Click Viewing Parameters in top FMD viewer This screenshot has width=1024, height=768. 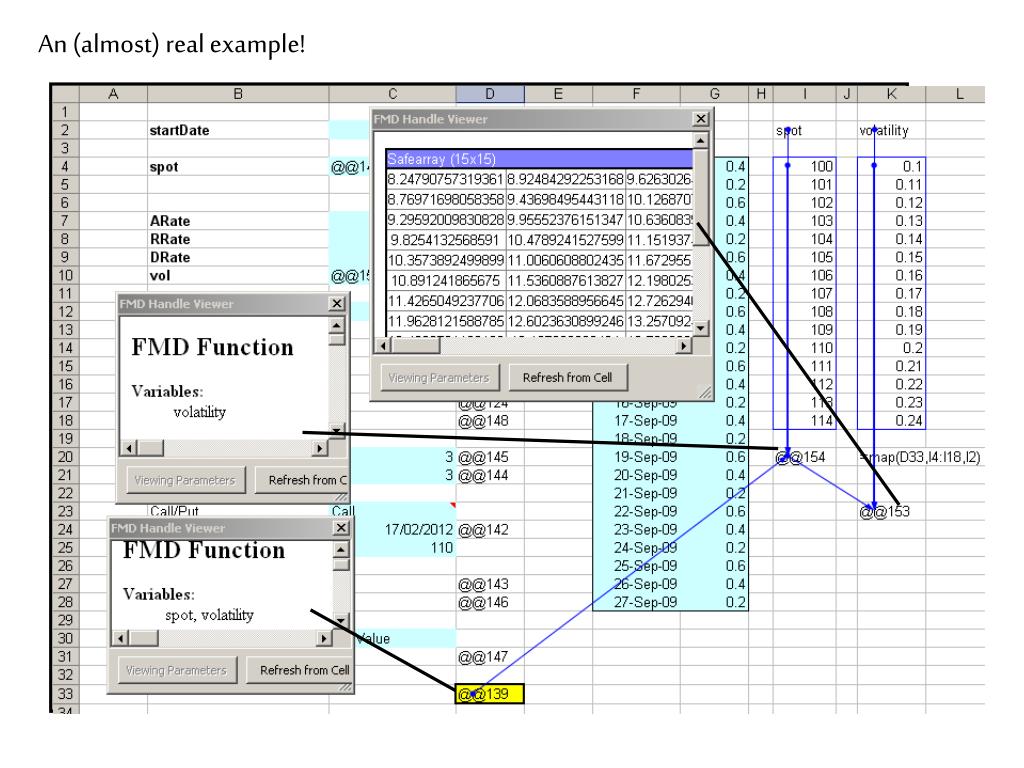[x=438, y=377]
